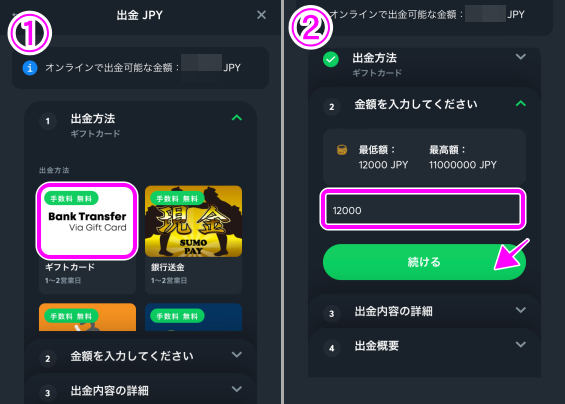This screenshot has height=404, width=565.
Task: Close the 出金 JPY withdrawal dialog
Action: click(261, 15)
